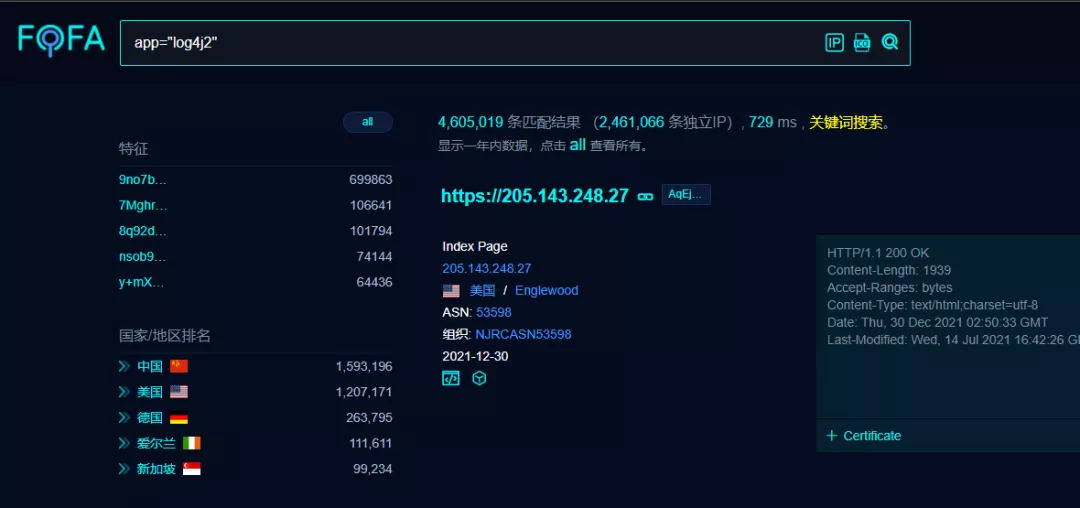Click the plus icon beside Certificate
This screenshot has width=1080, height=508.
point(831,436)
